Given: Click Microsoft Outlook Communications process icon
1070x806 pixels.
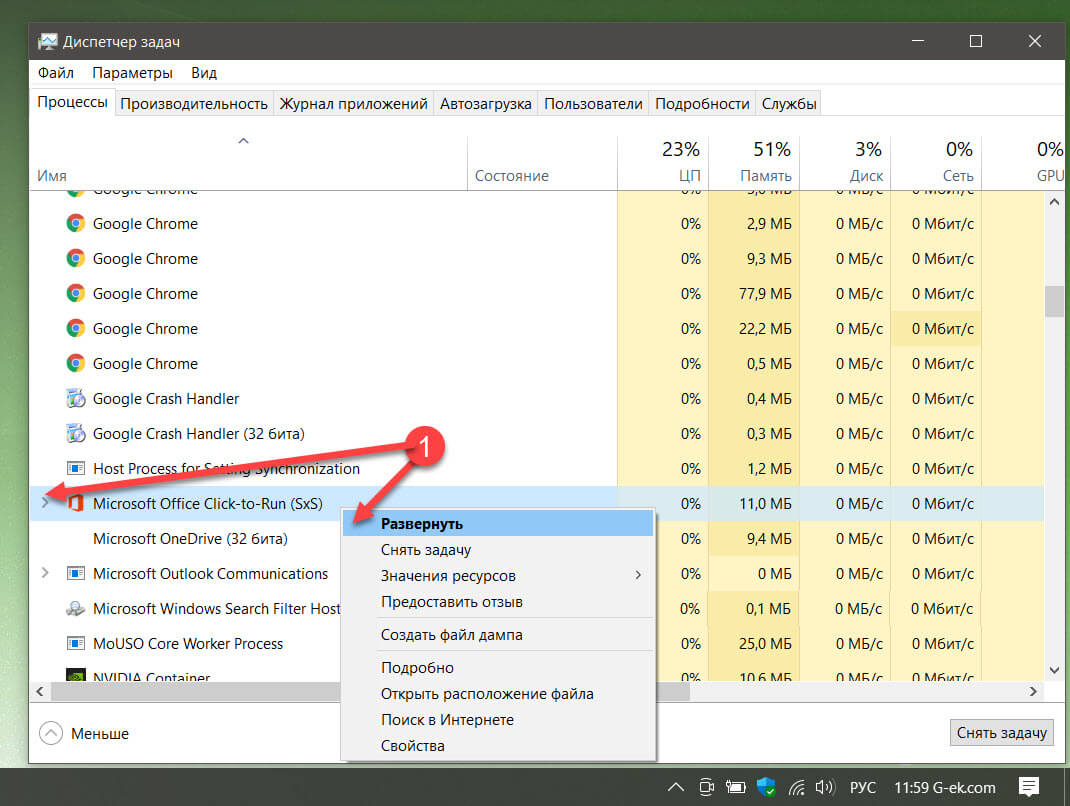Looking at the screenshot, I should [x=75, y=573].
